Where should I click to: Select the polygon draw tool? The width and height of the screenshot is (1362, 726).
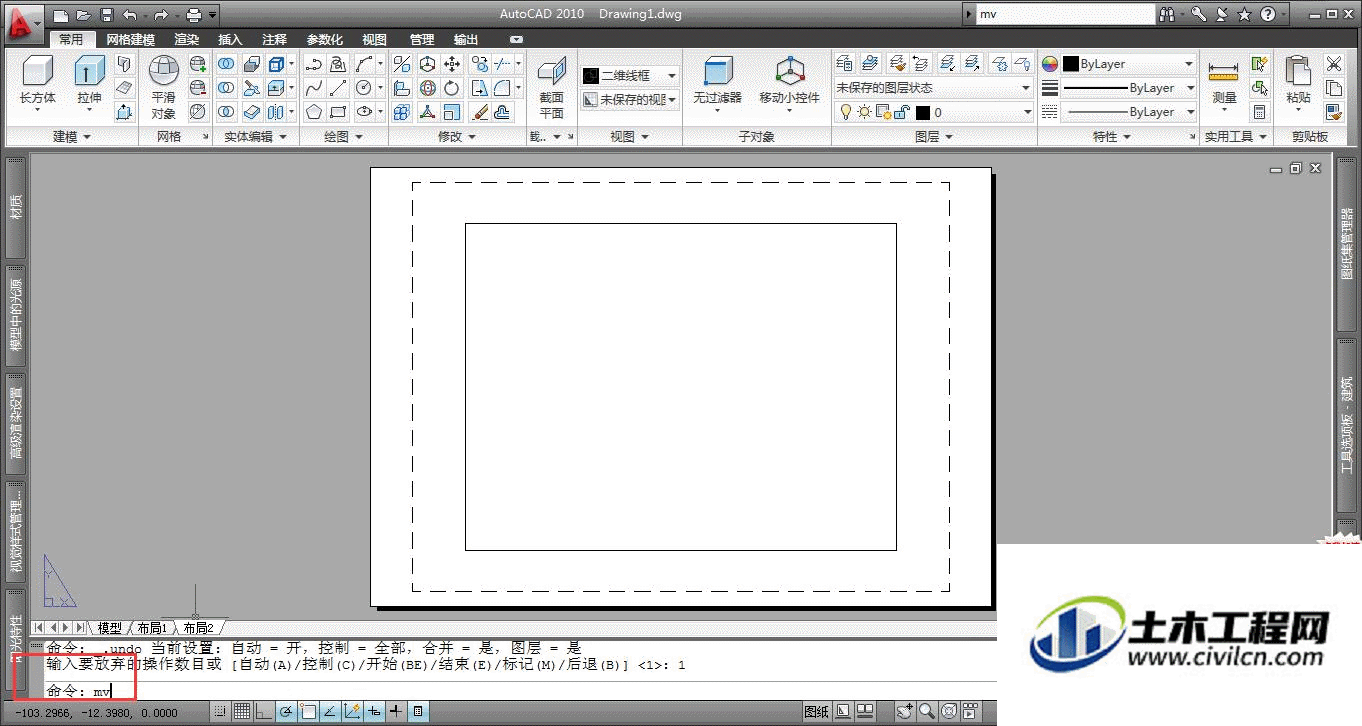tap(314, 112)
